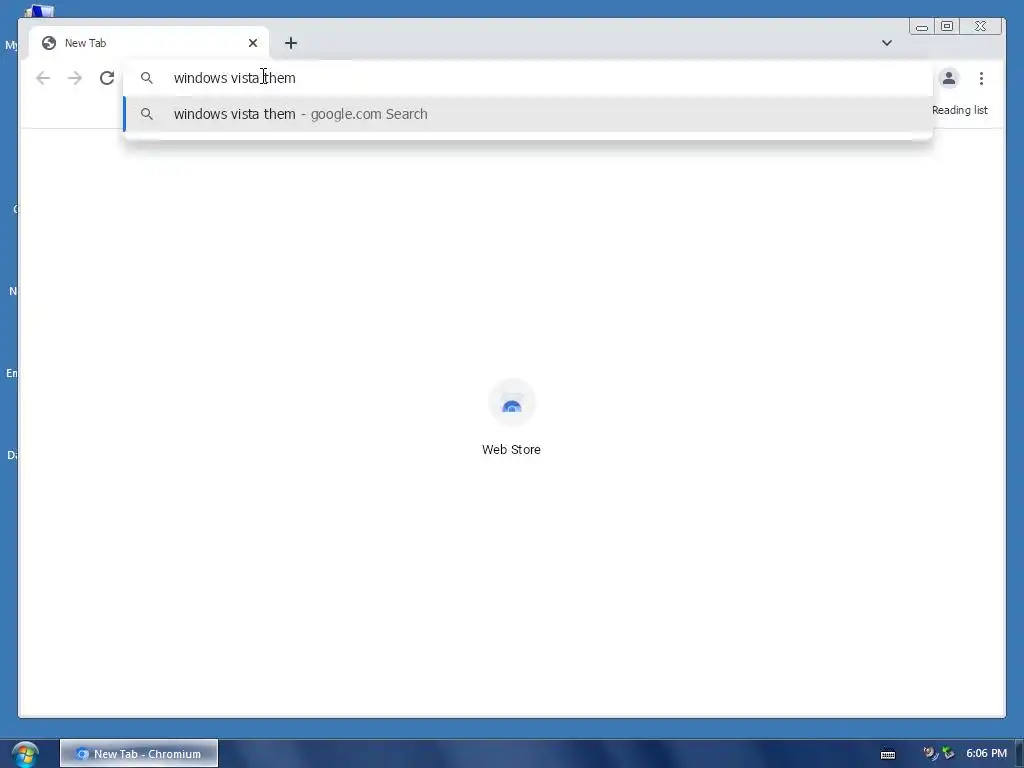This screenshot has width=1024, height=768.
Task: Open a new tab with plus button
Action: tap(291, 43)
